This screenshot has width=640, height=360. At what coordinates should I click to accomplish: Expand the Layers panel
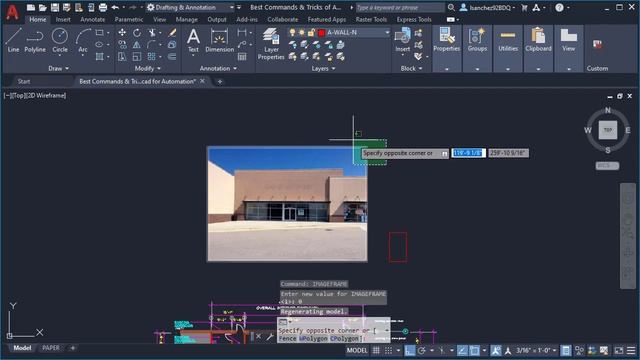(x=323, y=68)
